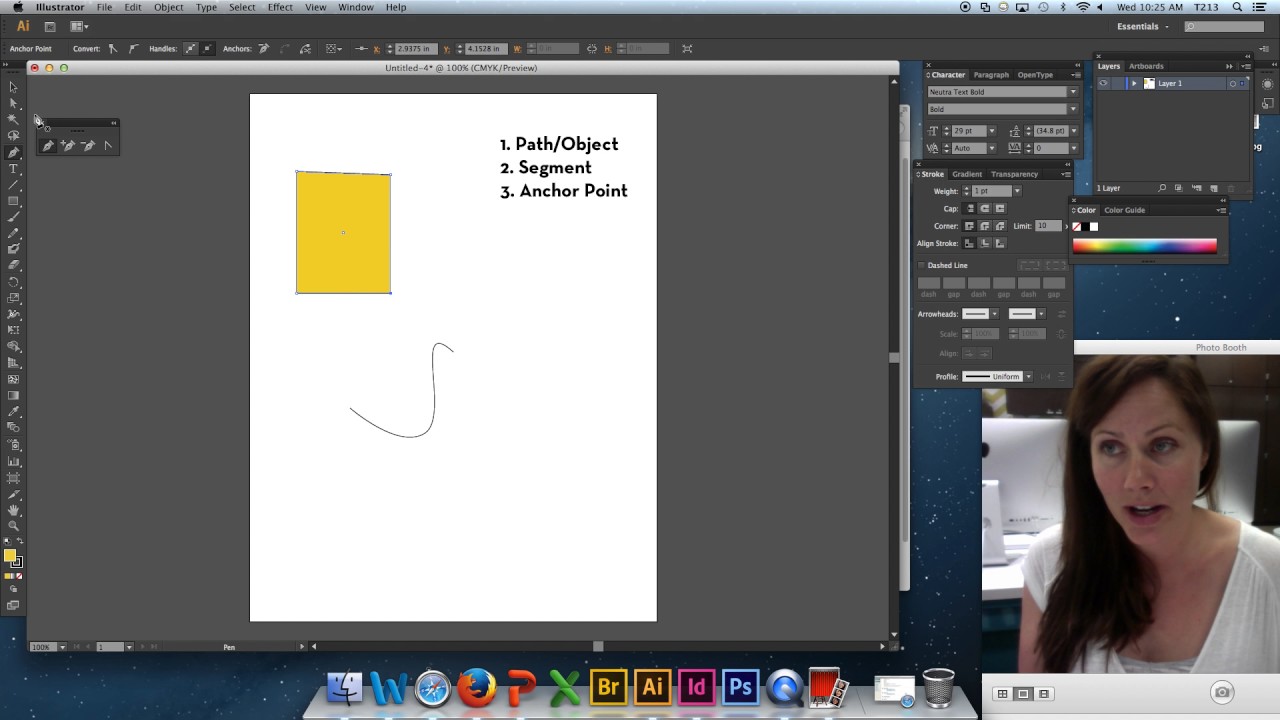Screen dimensions: 1280x720
Task: Enable the Dashed Line checkbox
Action: (x=922, y=265)
